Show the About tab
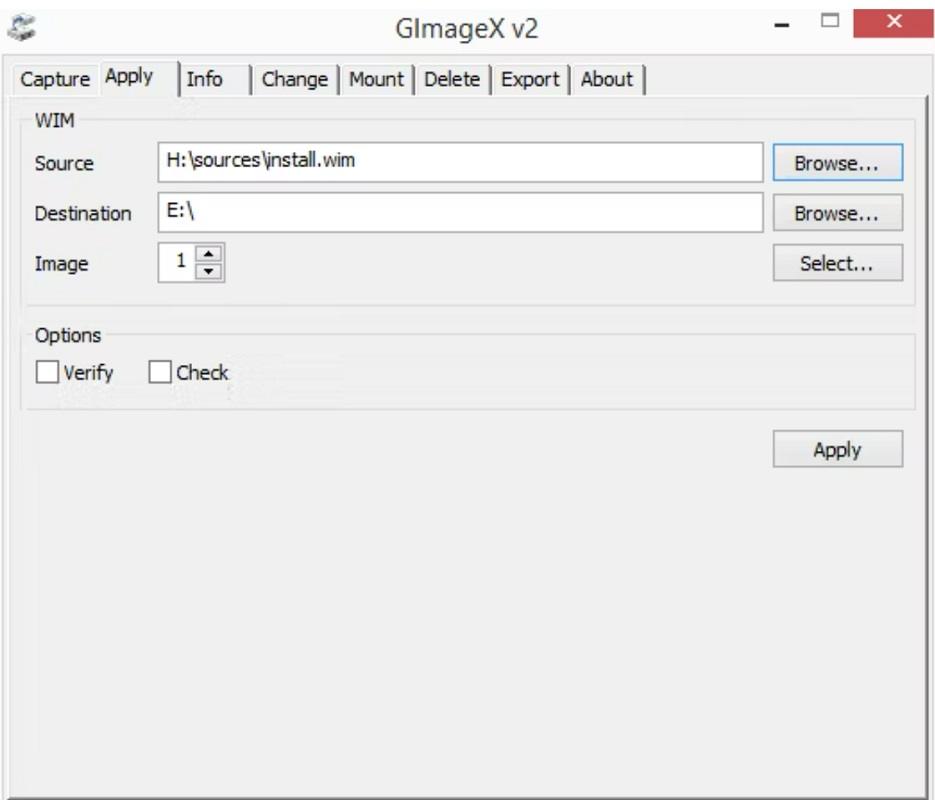Image resolution: width=935 pixels, height=800 pixels. pos(606,80)
